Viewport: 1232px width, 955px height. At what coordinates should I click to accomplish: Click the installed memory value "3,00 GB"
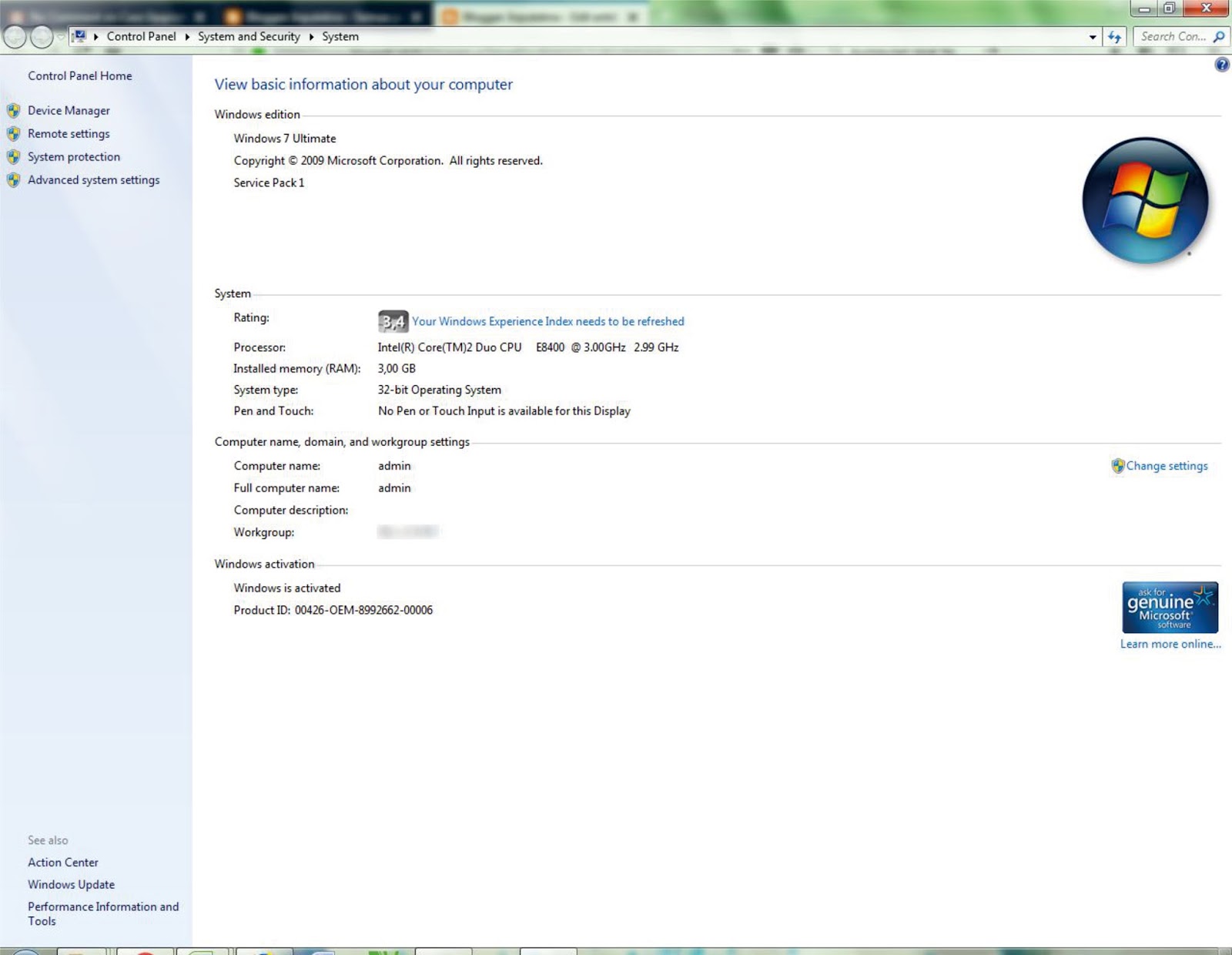pyautogui.click(x=397, y=369)
